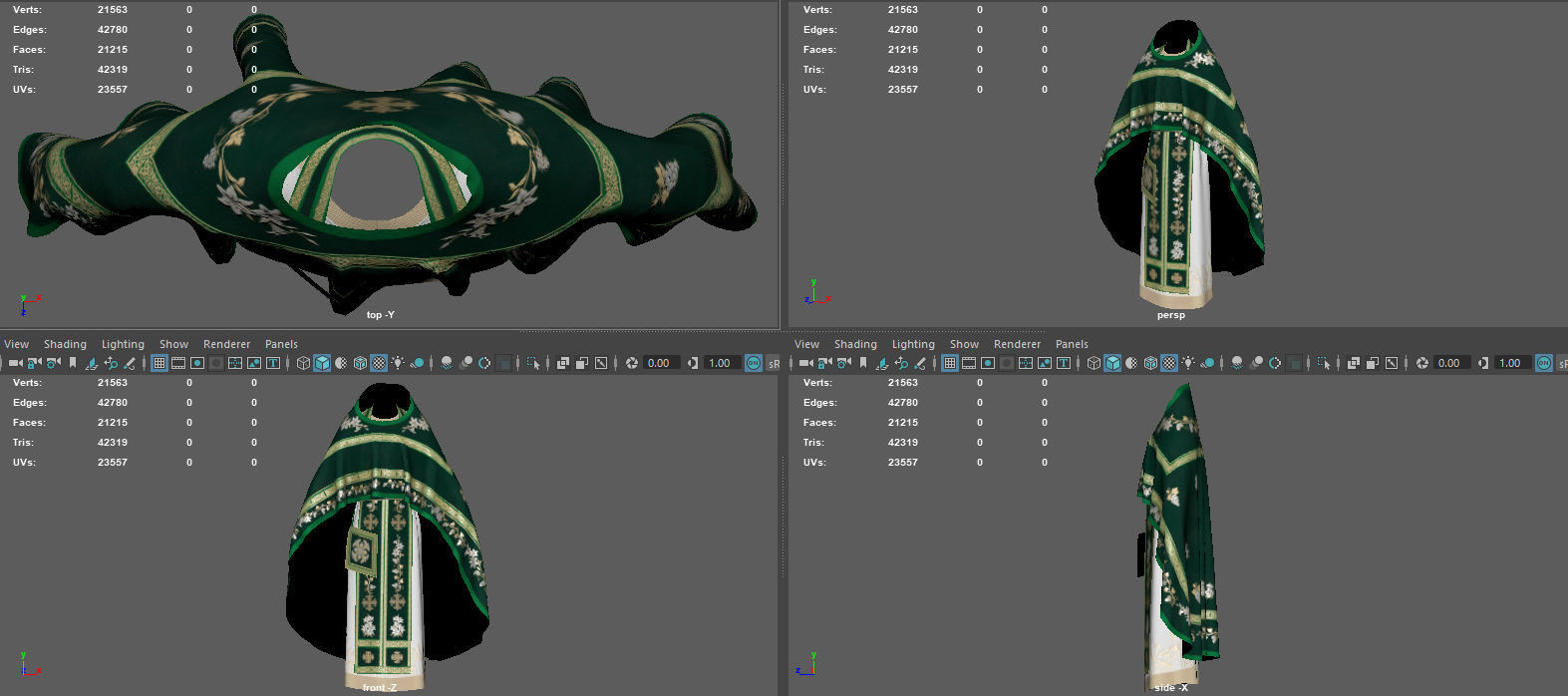Toggle Isolate Select in front view toolbar
This screenshot has height=696, width=1568.
(x=533, y=363)
